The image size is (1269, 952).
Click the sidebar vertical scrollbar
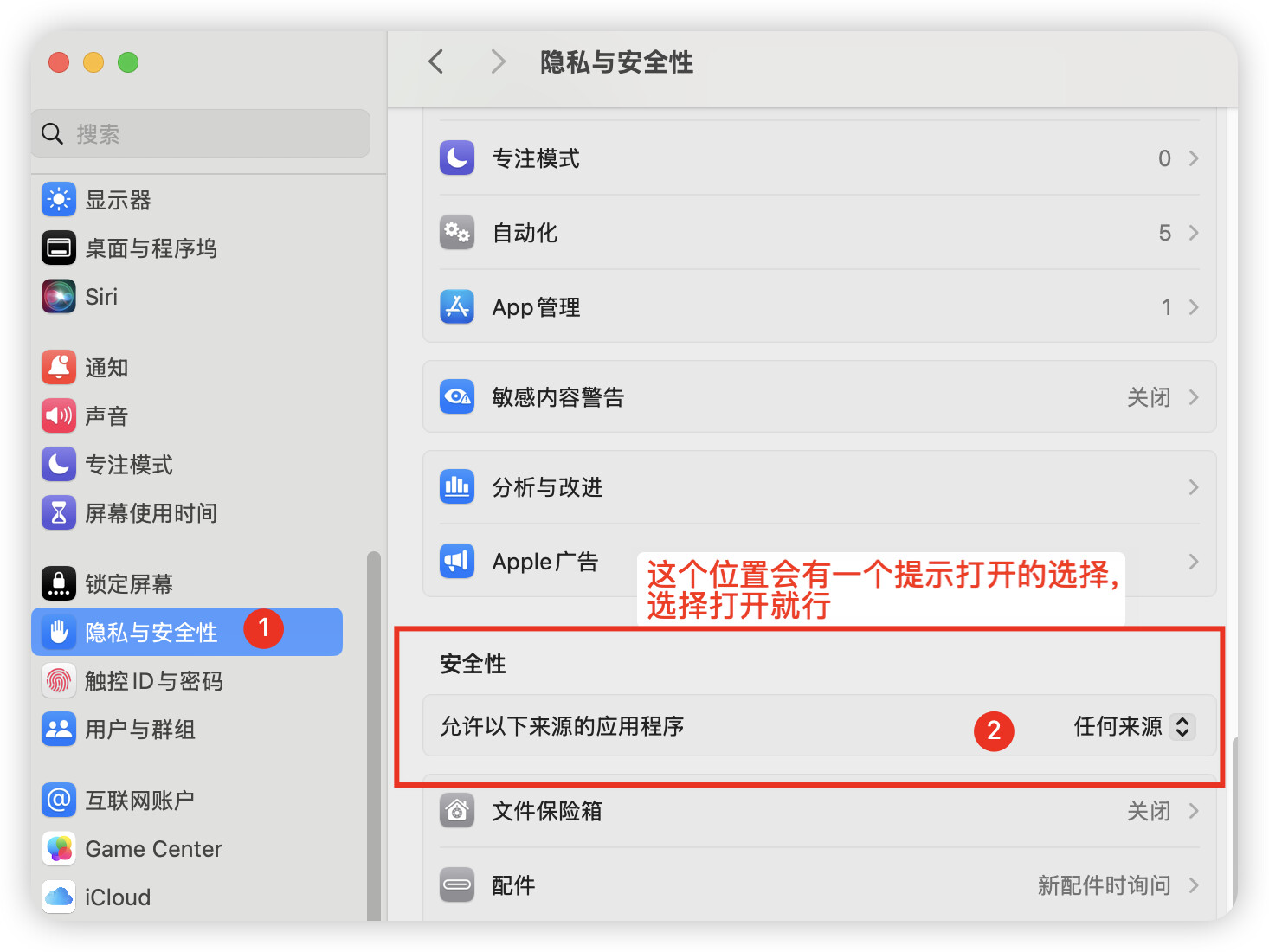(374, 736)
